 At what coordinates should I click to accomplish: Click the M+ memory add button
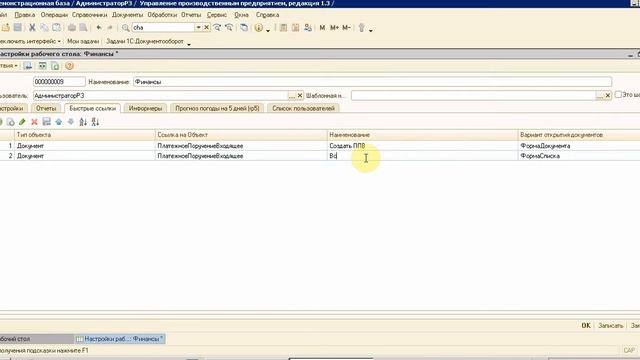(x=334, y=28)
